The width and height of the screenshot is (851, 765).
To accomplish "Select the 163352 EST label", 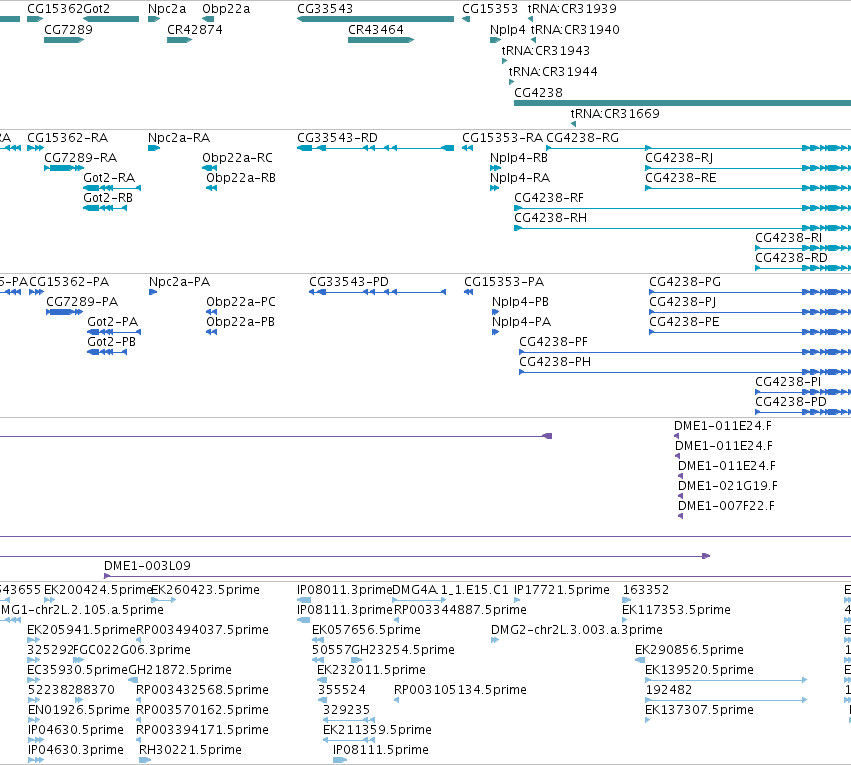I will [646, 590].
